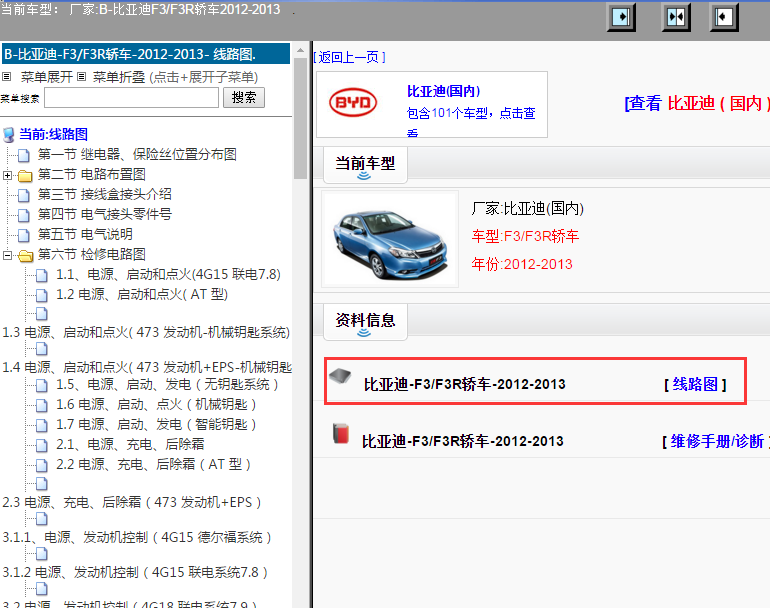This screenshot has height=608, width=770.
Task: Open 第四节 电气接头零件号
Action: pos(105,215)
